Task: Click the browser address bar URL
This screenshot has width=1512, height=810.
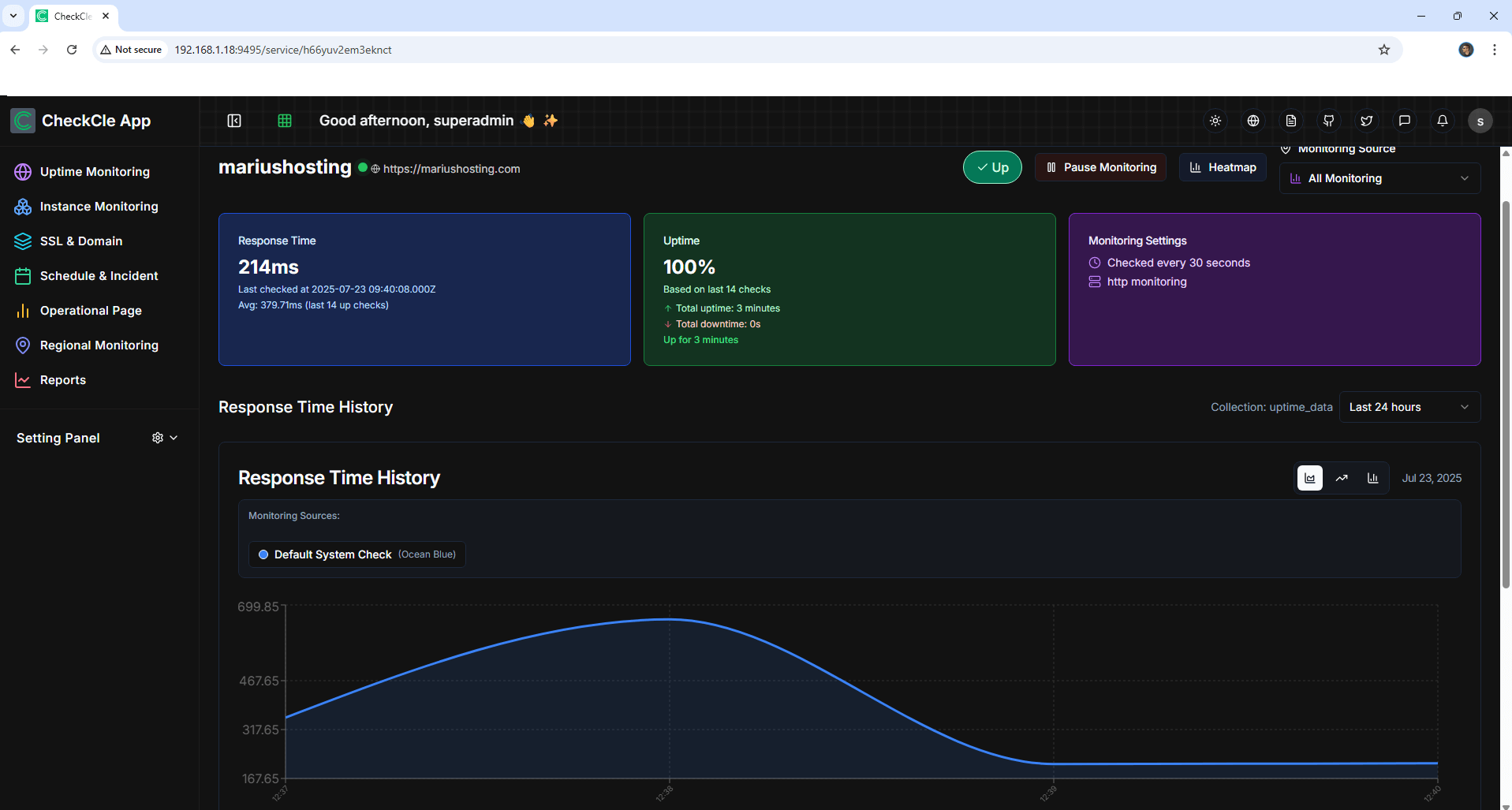Action: tap(283, 50)
